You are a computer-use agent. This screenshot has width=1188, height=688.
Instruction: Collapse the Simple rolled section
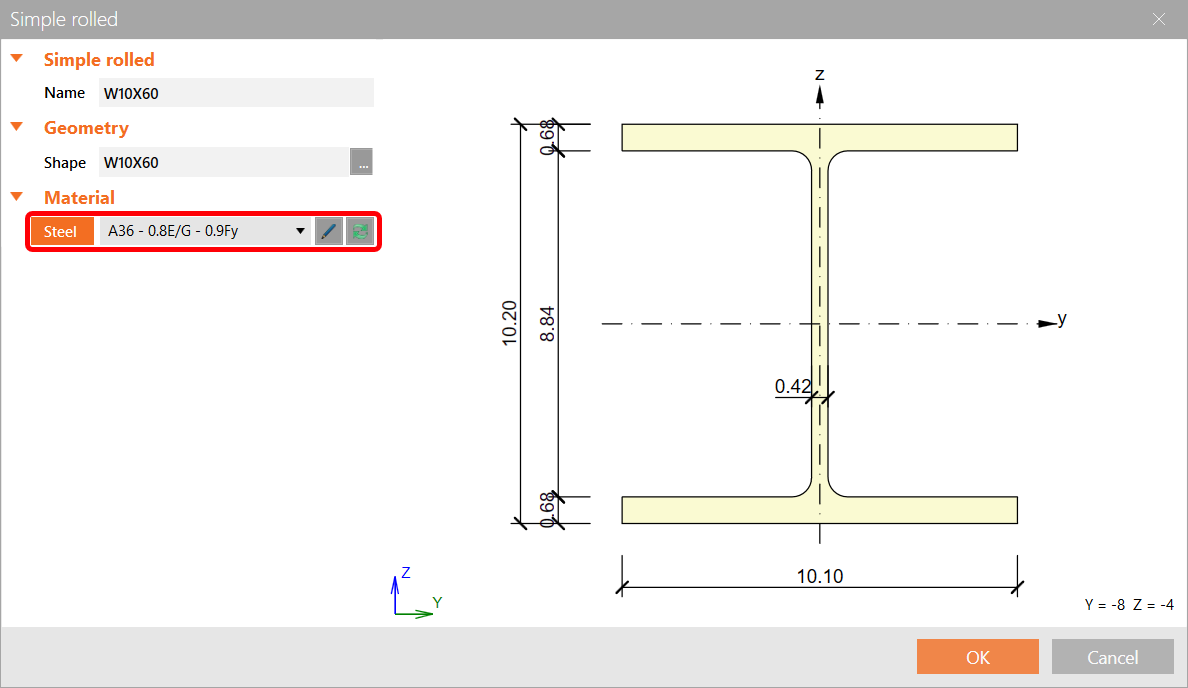click(17, 58)
